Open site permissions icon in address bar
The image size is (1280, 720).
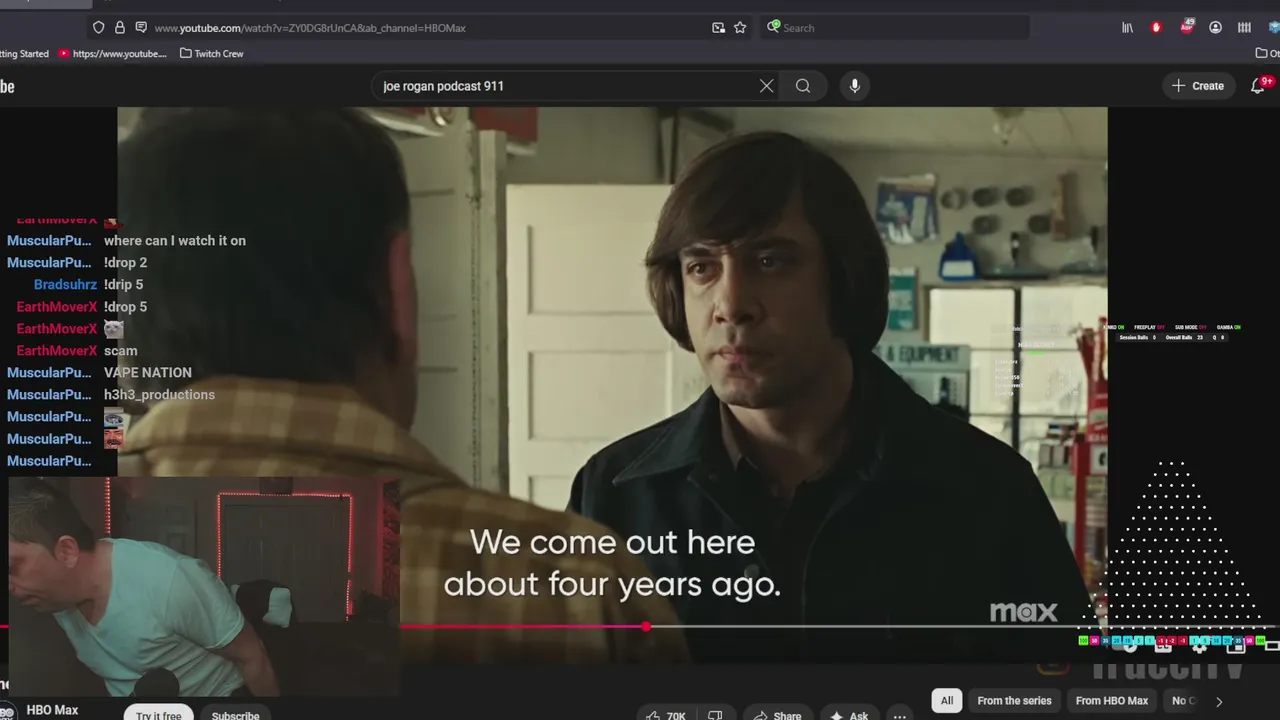(141, 28)
